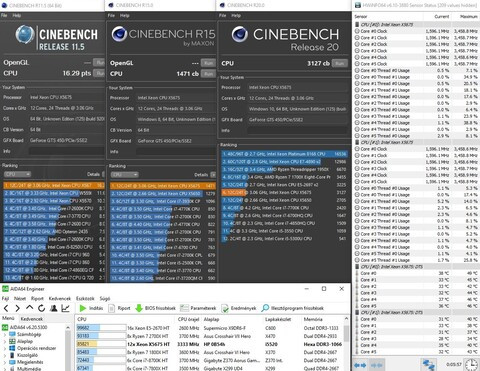
Task: Click Details in Cinebench R11.5 ranking
Action: click(x=93, y=174)
